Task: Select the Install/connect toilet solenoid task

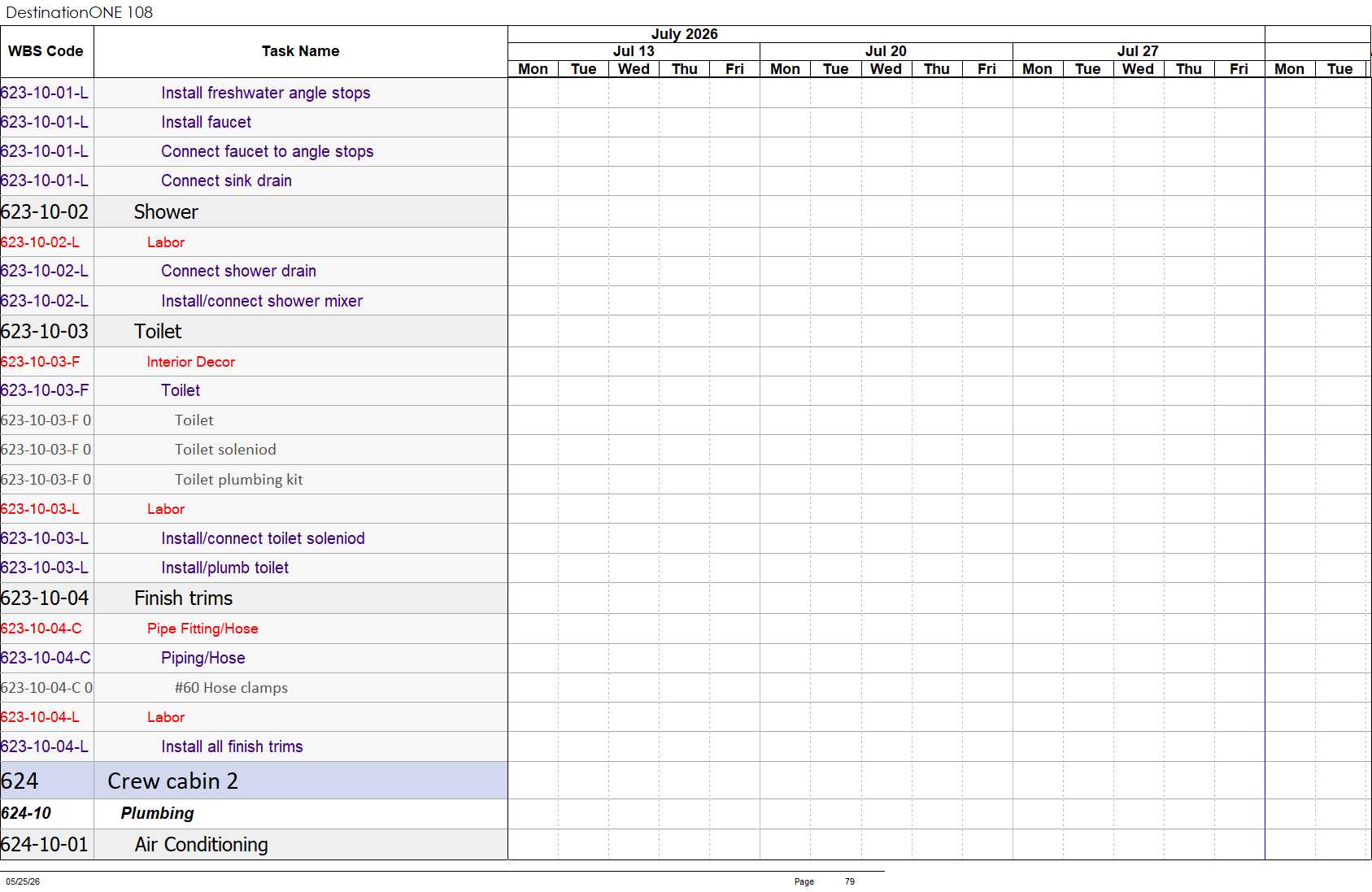Action: point(263,538)
